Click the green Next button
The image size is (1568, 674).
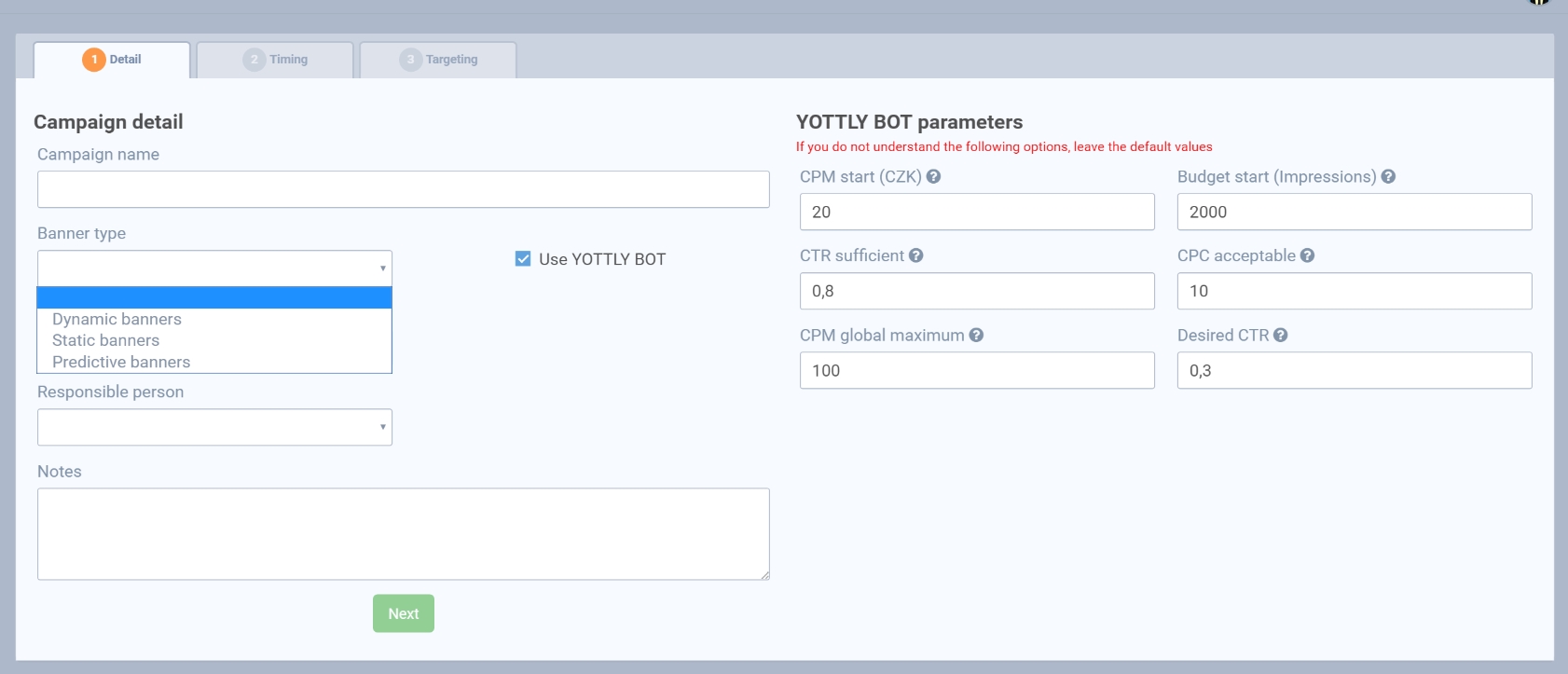click(x=404, y=613)
